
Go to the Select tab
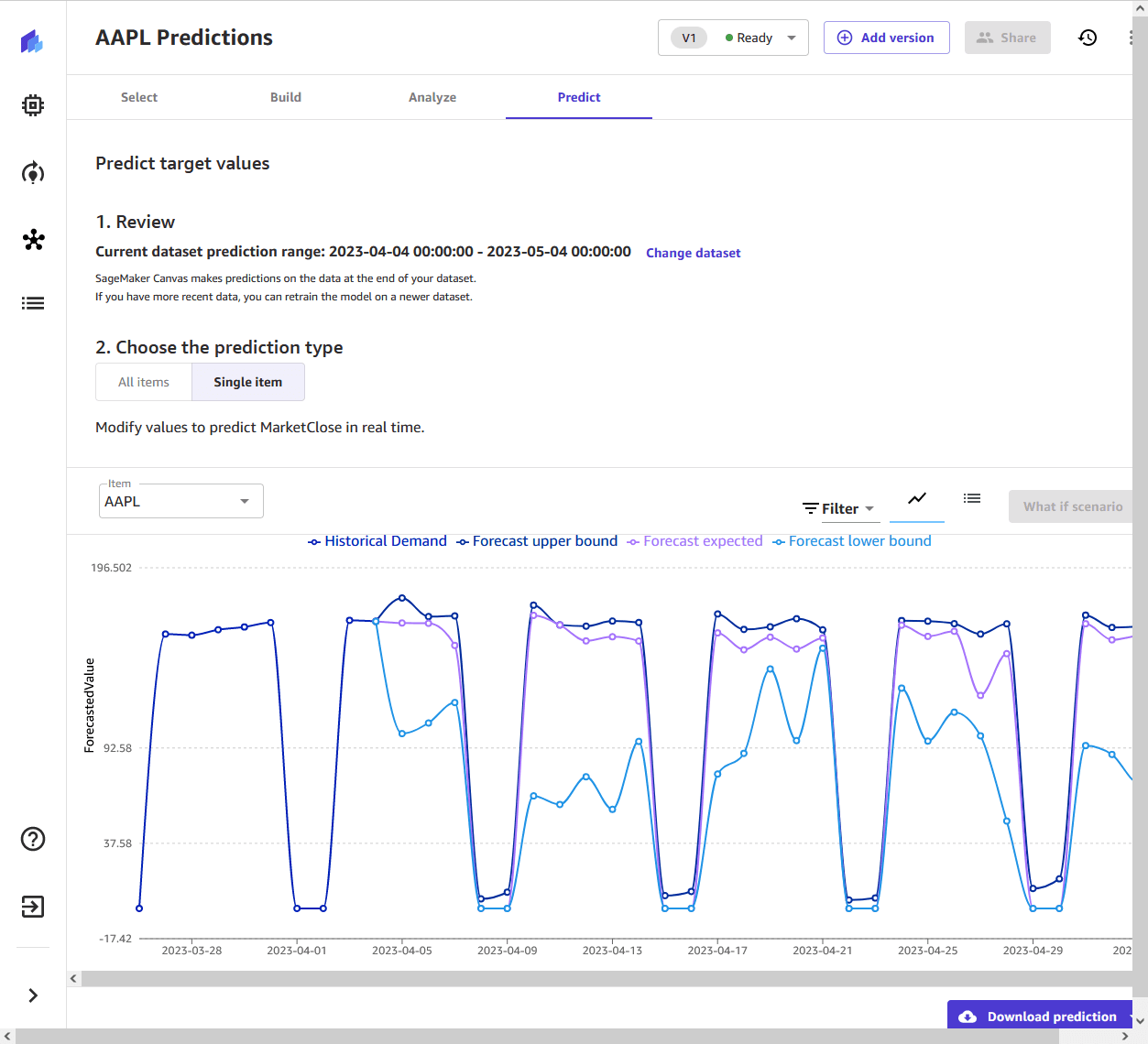pyautogui.click(x=139, y=97)
